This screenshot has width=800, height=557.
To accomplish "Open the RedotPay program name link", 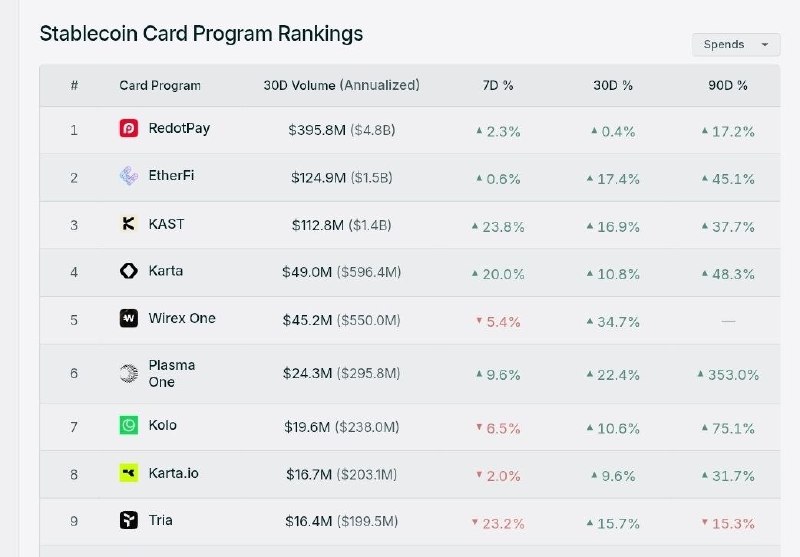I will click(179, 129).
